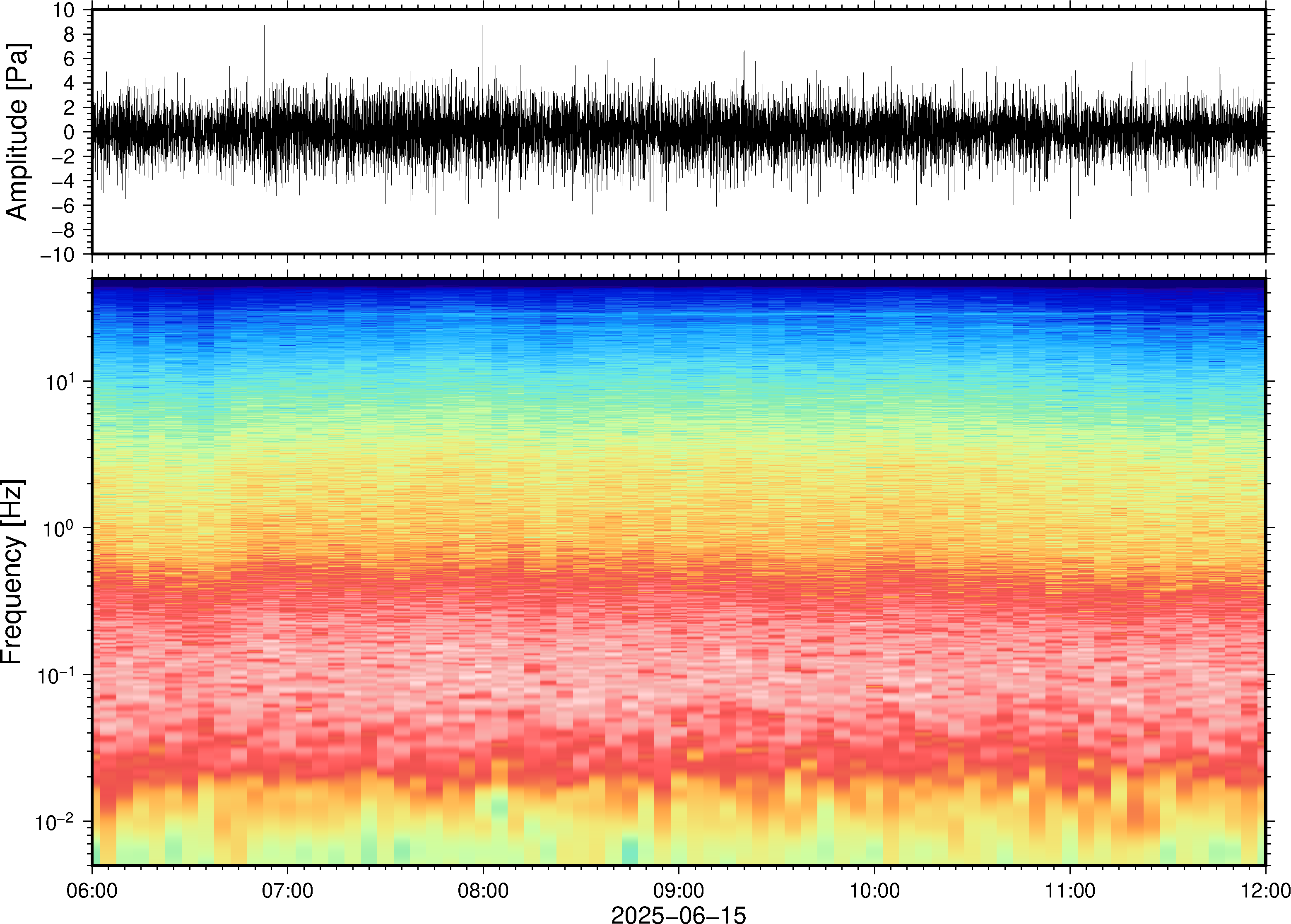Click the 11:00 time axis label

[x=1070, y=890]
